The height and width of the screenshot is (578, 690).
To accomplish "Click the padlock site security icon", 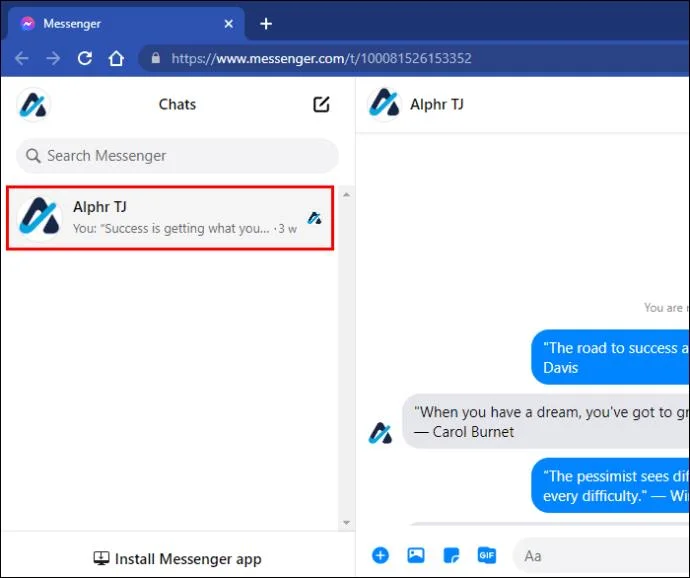I will coord(156,58).
